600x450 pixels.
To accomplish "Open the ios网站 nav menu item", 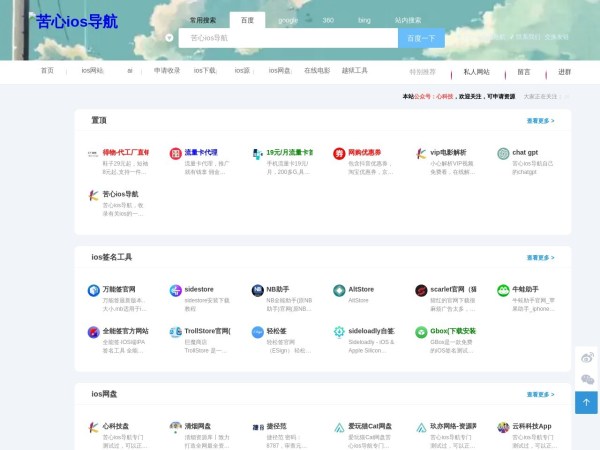I will click(x=92, y=71).
